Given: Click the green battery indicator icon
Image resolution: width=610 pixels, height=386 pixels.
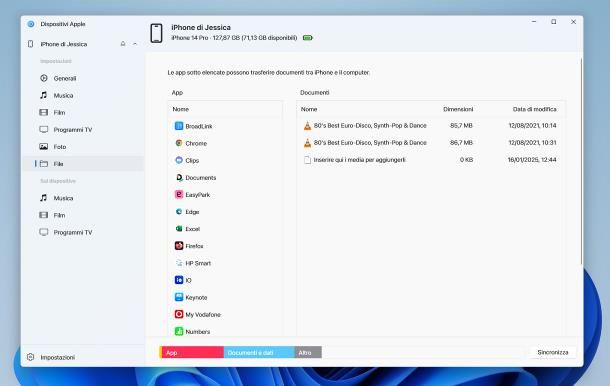Looking at the screenshot, I should pos(308,38).
